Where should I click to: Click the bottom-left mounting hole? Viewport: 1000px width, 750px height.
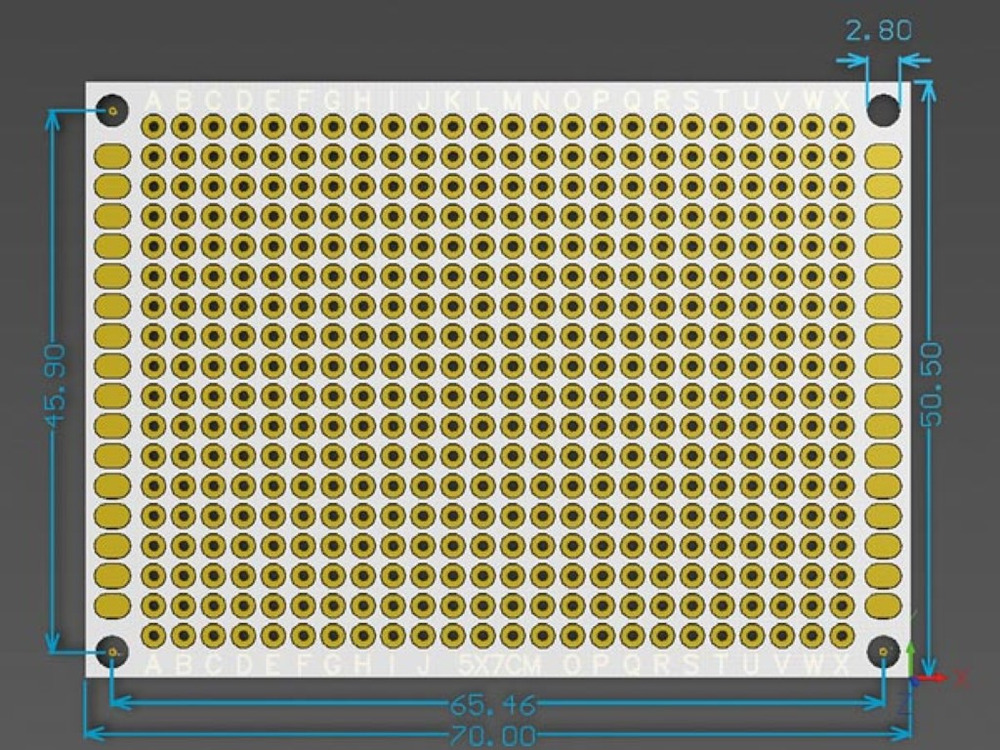coord(113,652)
